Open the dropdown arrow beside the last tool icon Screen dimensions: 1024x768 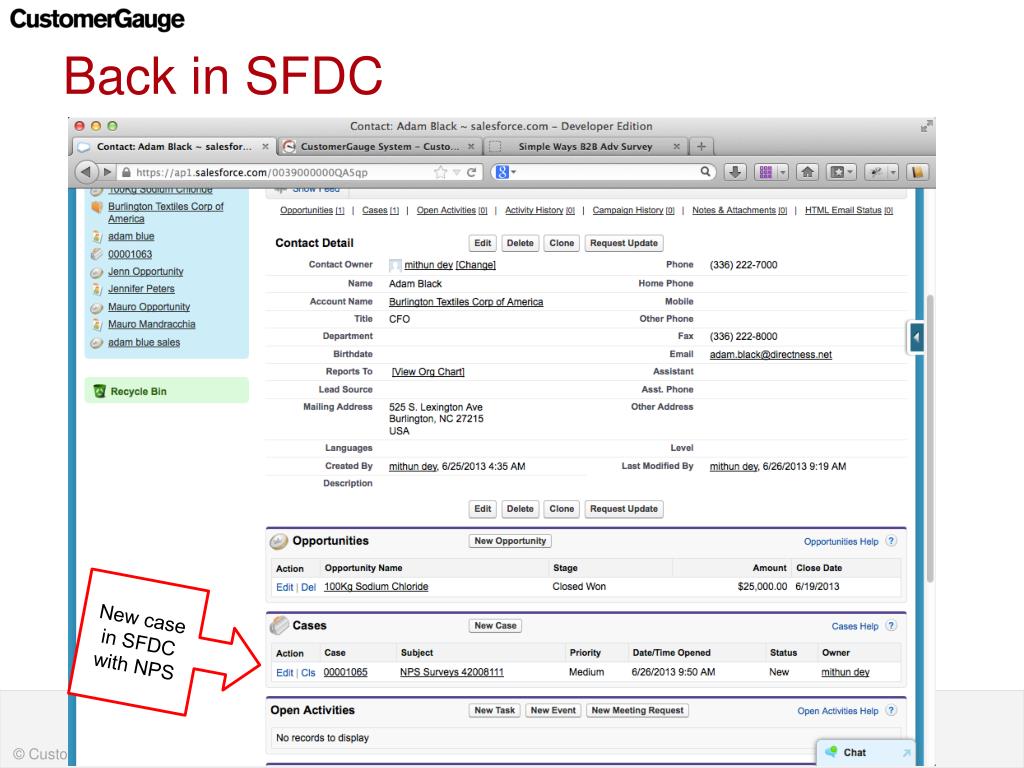click(x=893, y=172)
